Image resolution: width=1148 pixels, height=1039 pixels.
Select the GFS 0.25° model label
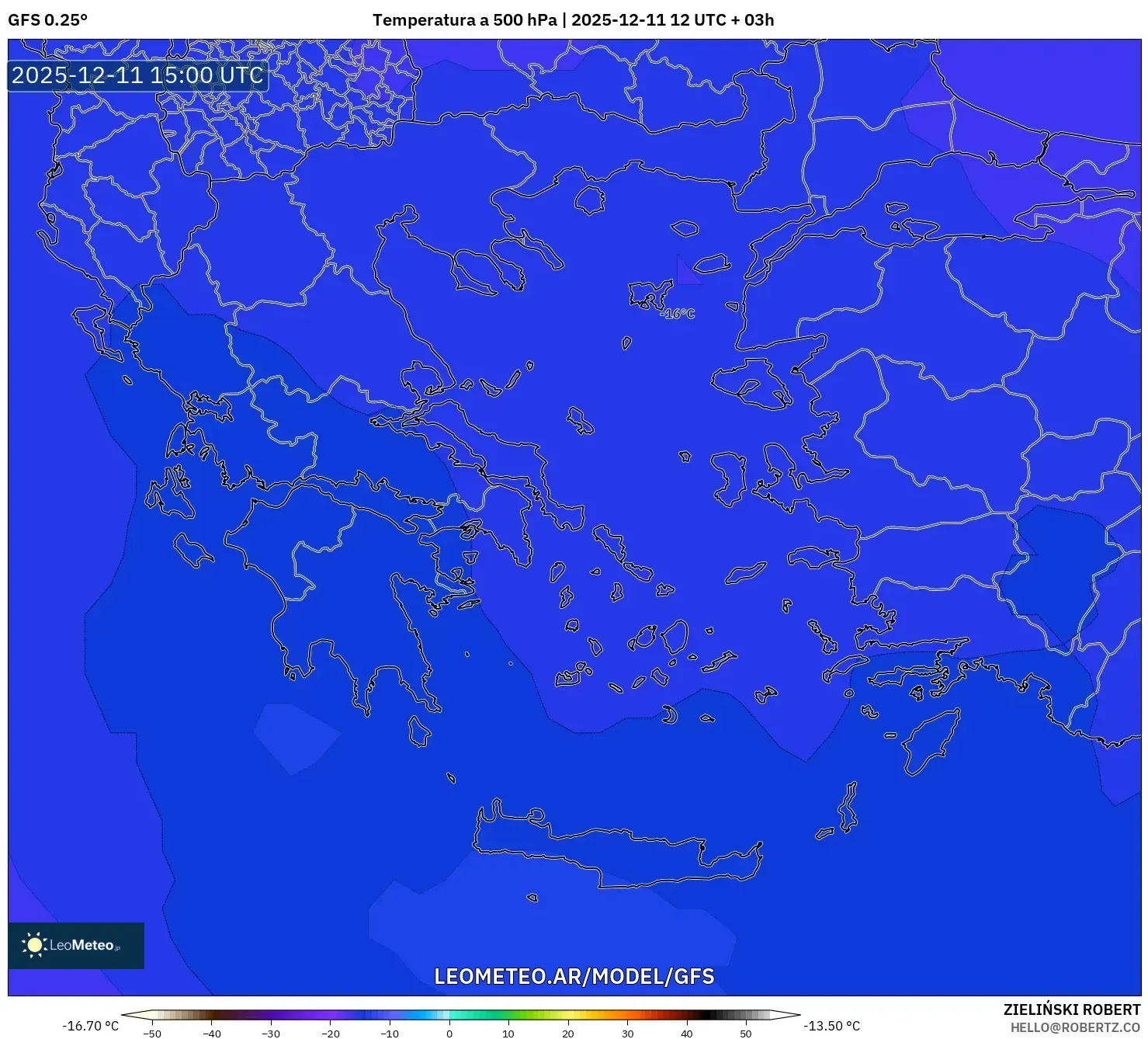click(48, 20)
